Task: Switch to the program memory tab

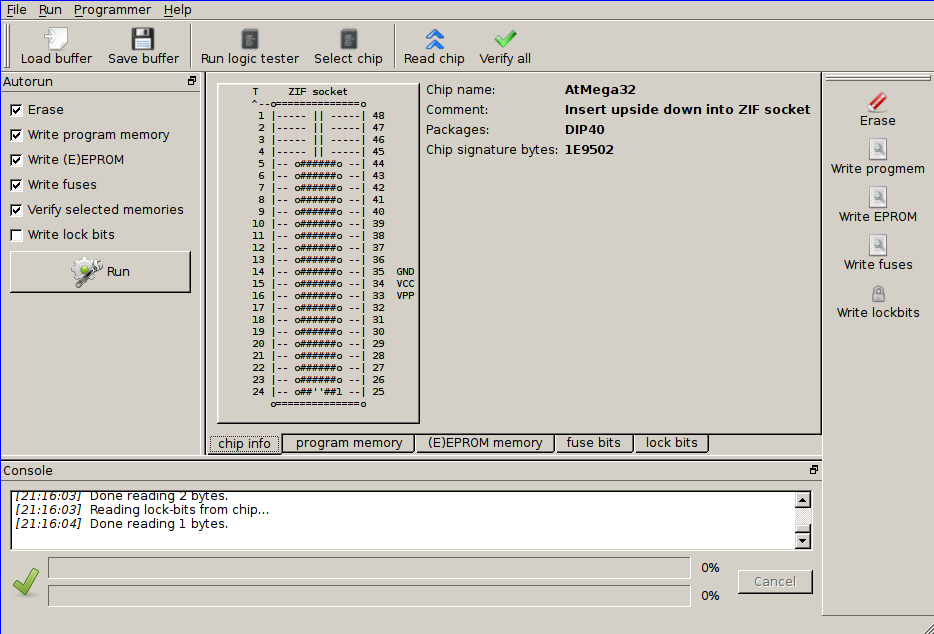Action: [348, 443]
